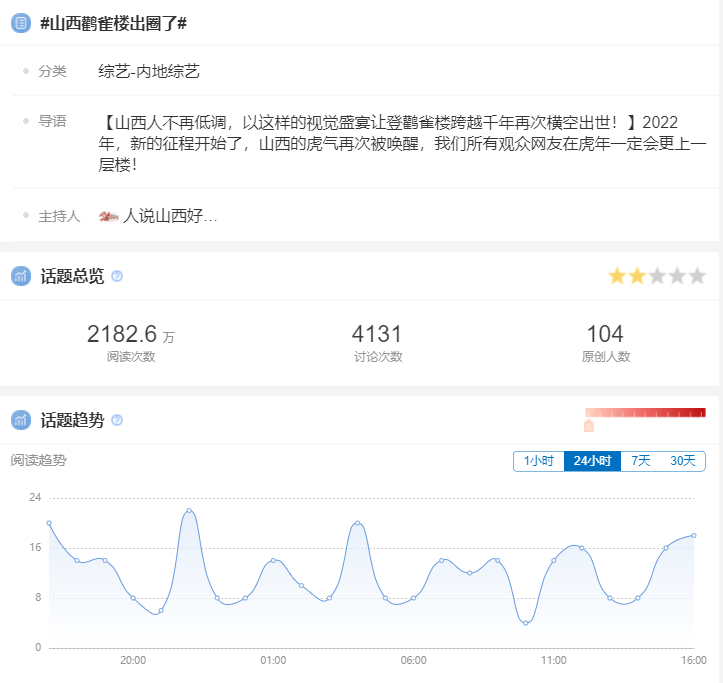This screenshot has width=723, height=683.
Task: Select the 24小时 trend tab
Action: [x=593, y=461]
